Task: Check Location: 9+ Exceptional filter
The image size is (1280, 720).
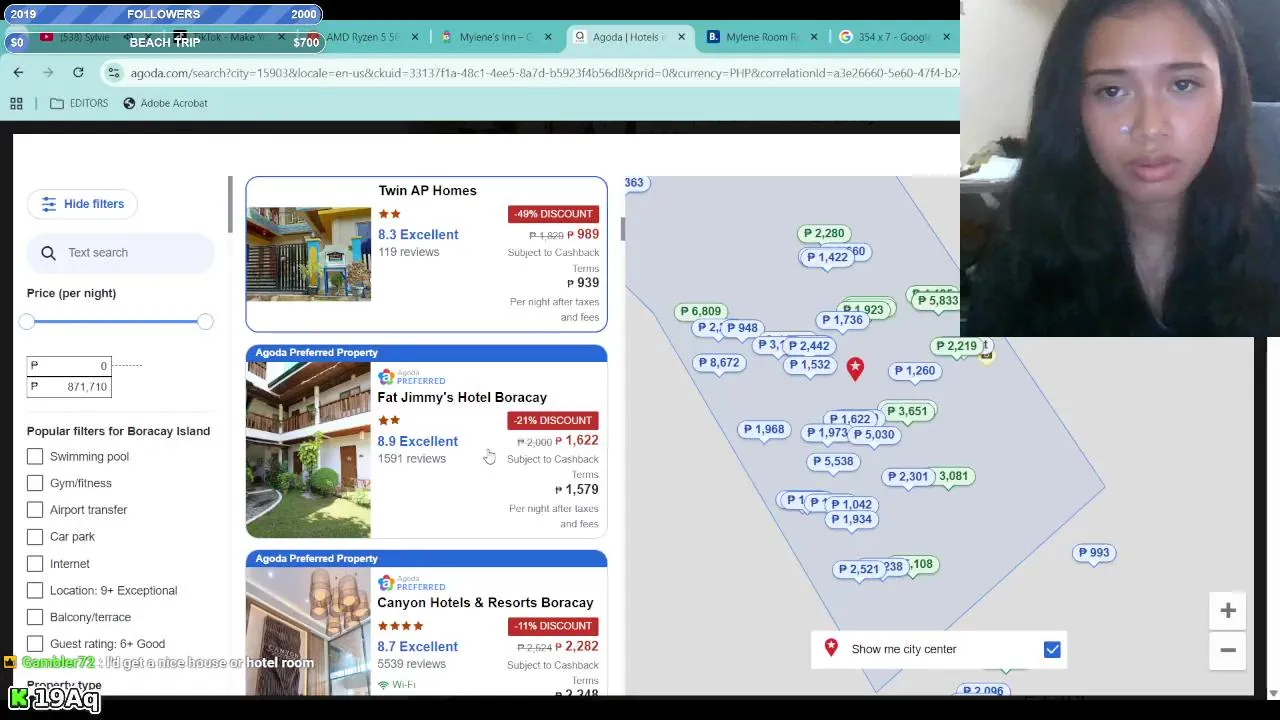Action: click(35, 591)
